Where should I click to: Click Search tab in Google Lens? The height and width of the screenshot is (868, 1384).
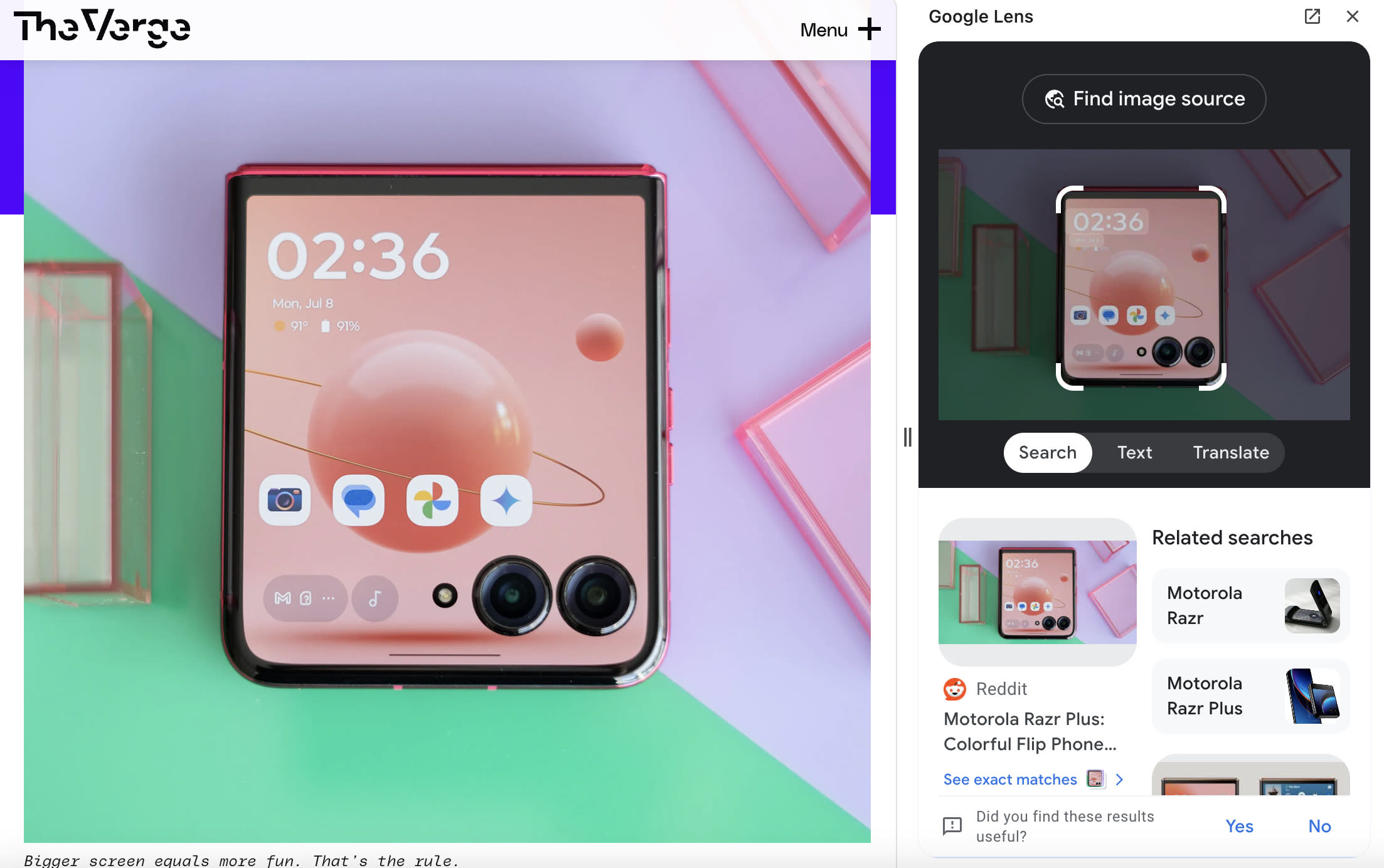click(1046, 452)
